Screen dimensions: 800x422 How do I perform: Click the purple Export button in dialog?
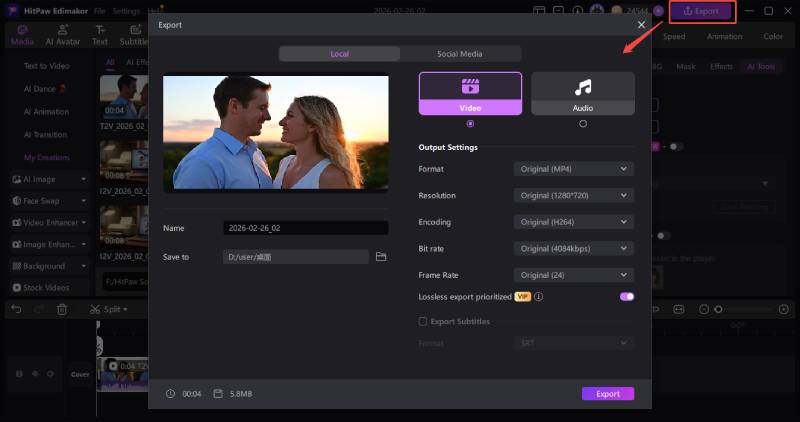click(x=607, y=394)
